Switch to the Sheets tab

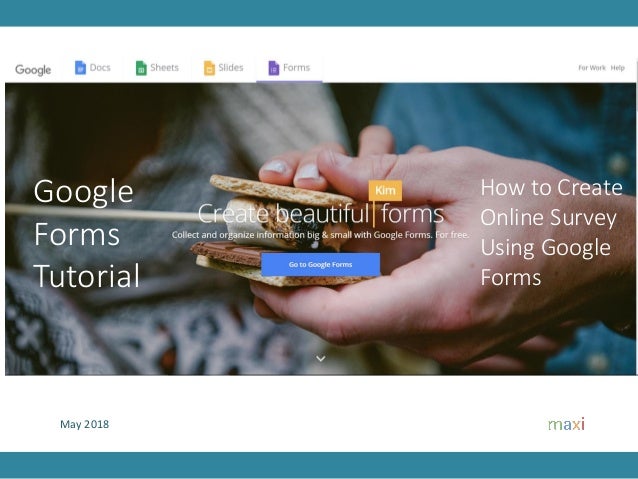[164, 68]
